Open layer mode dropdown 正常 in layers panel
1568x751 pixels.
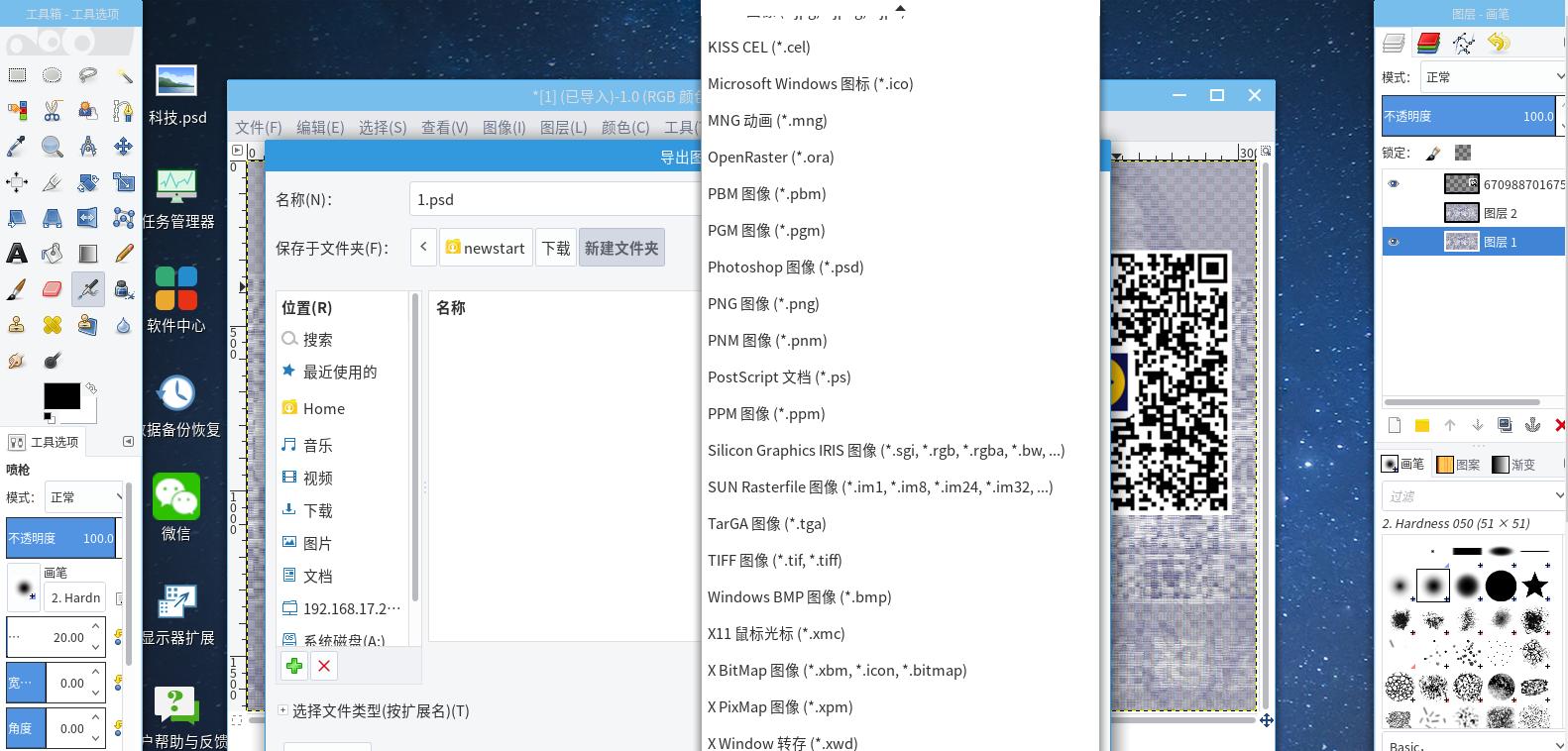click(x=1494, y=77)
